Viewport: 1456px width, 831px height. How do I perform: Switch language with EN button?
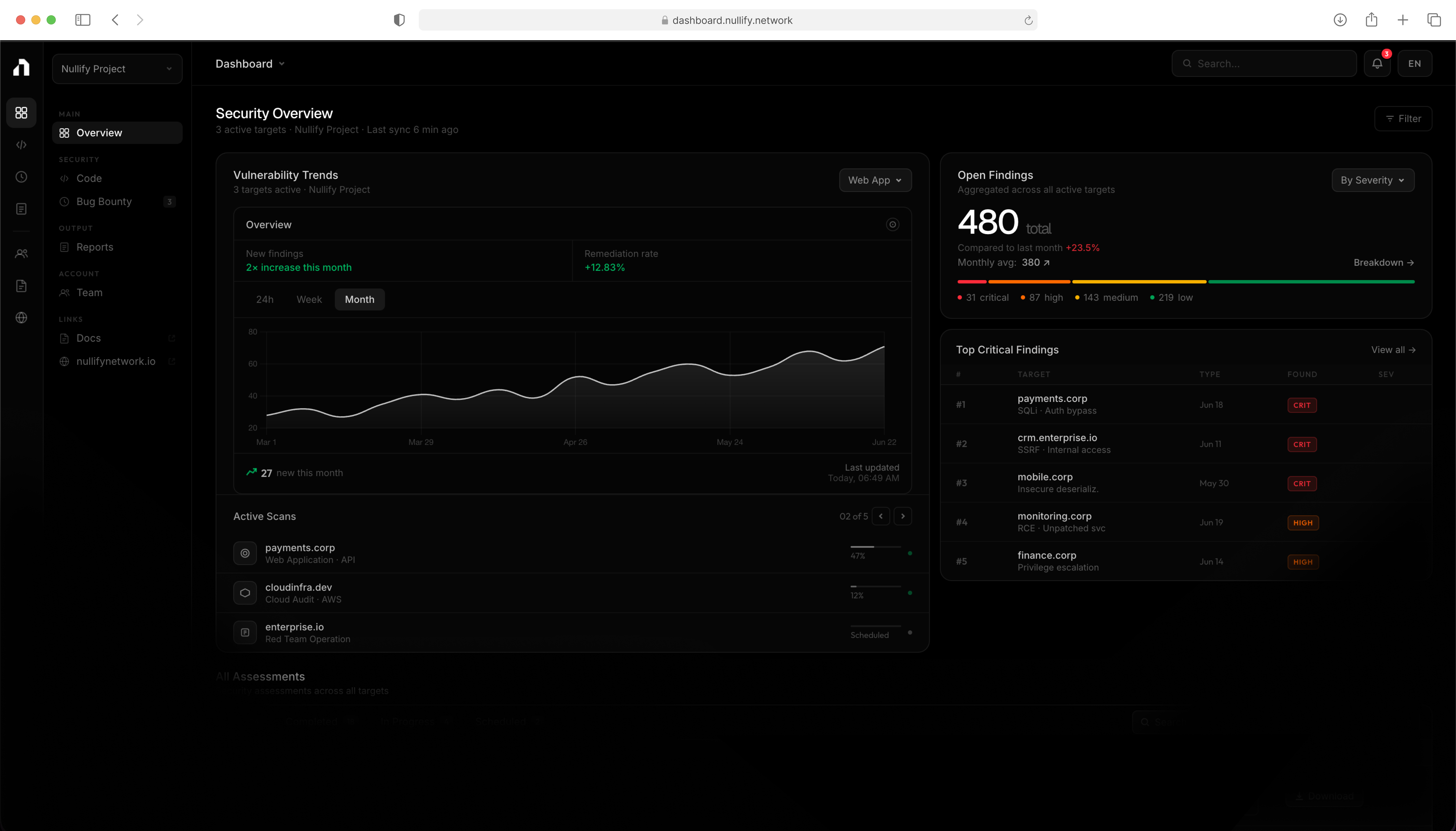[x=1414, y=63]
